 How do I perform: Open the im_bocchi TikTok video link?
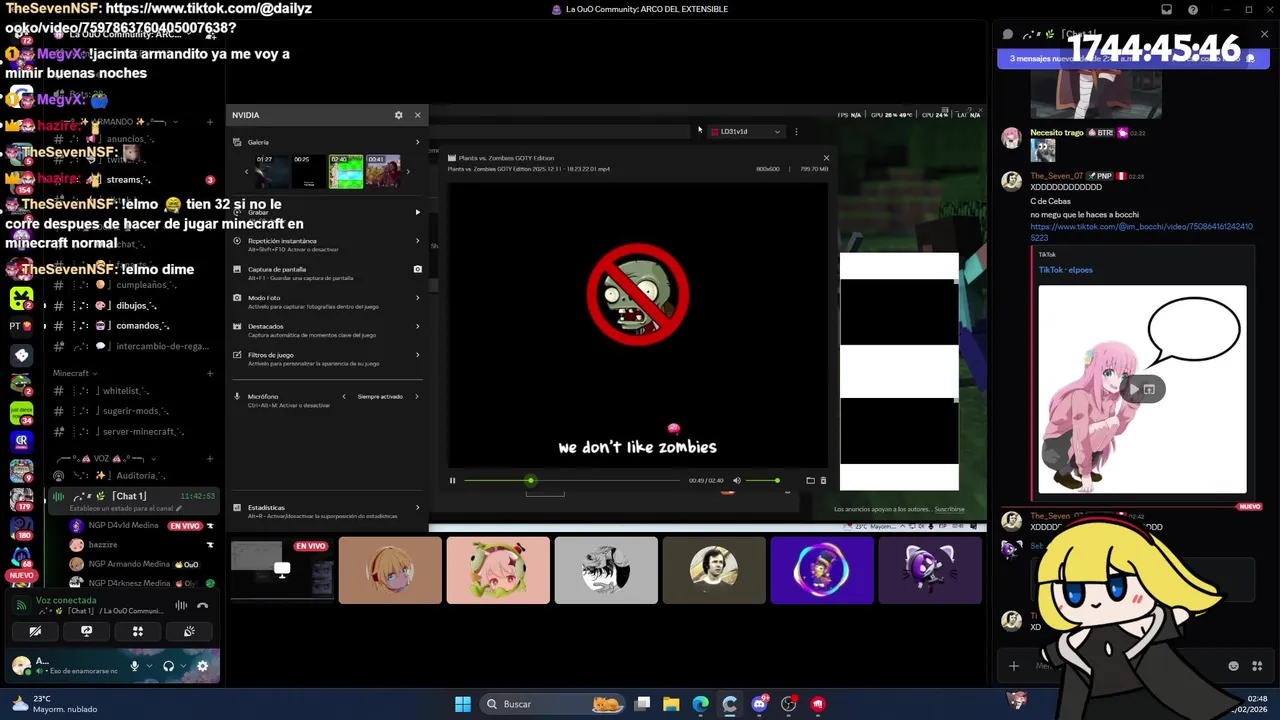1141,232
